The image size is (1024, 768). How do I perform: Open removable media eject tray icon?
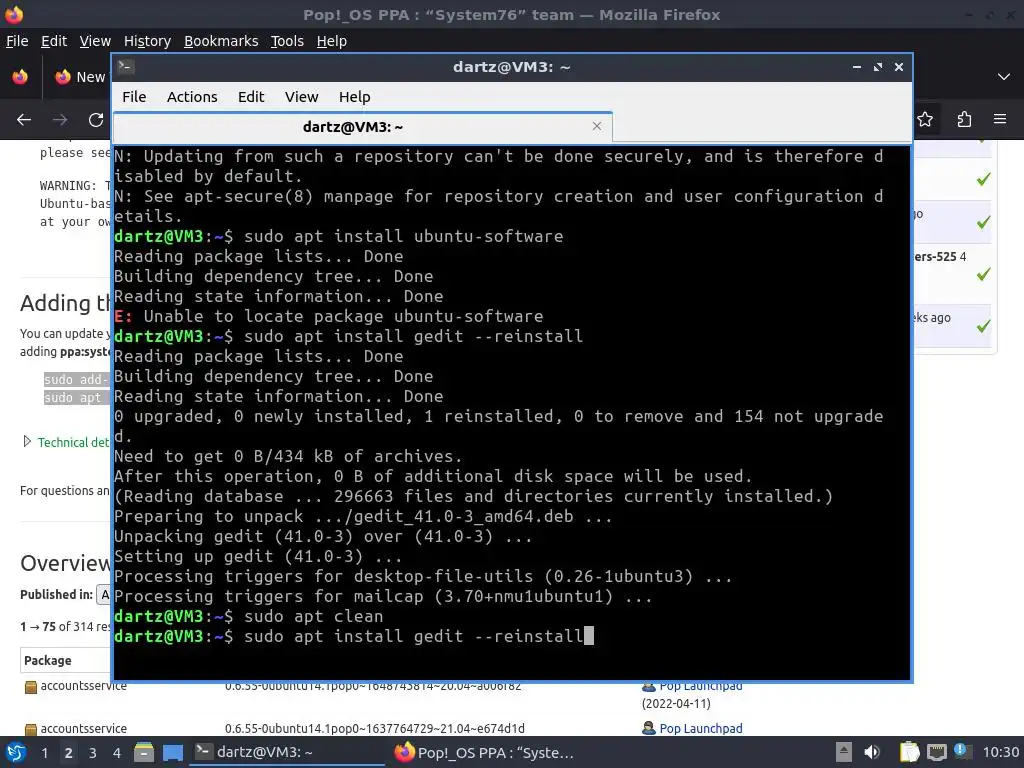[x=844, y=752]
